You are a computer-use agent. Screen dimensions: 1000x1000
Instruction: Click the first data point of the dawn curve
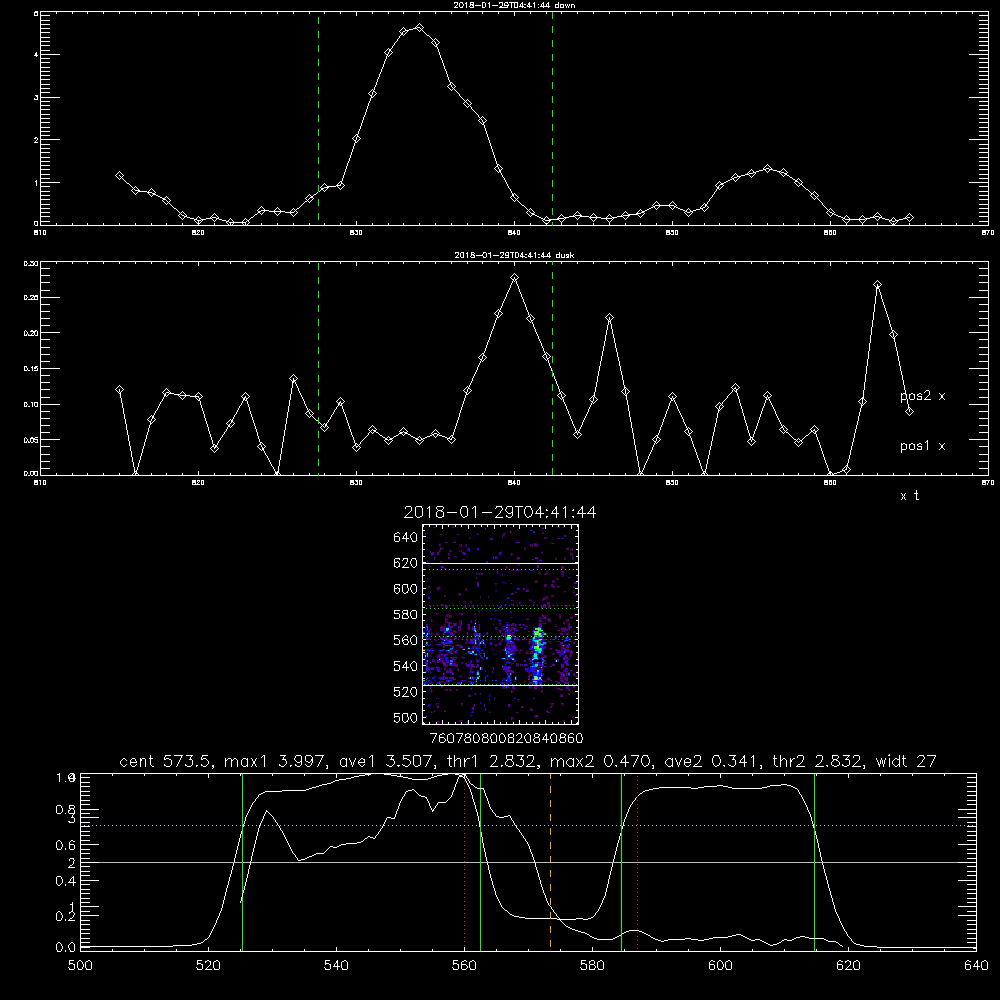click(x=119, y=175)
